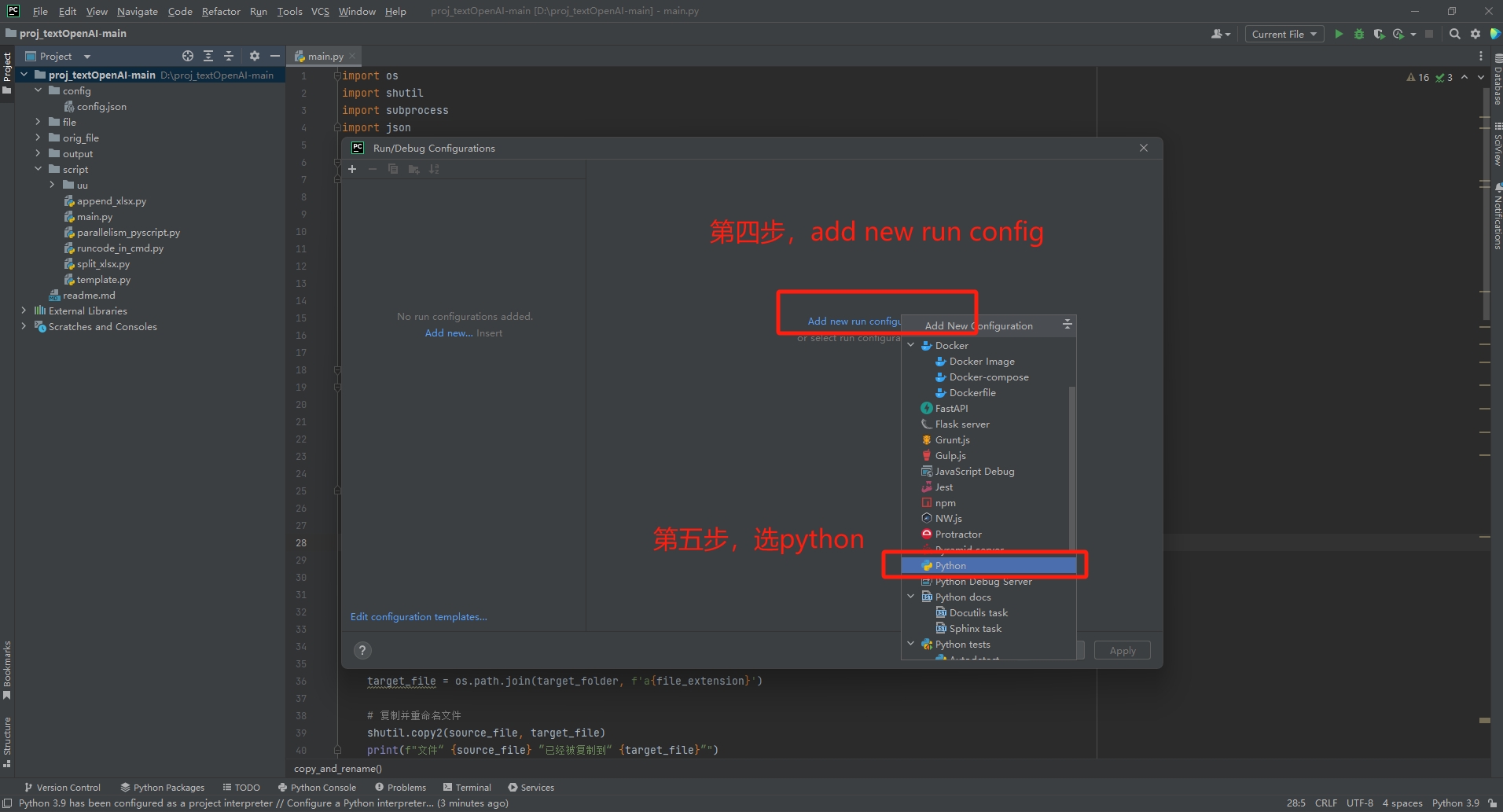The width and height of the screenshot is (1503, 812).
Task: Expand the orig_file folder
Action: click(38, 138)
